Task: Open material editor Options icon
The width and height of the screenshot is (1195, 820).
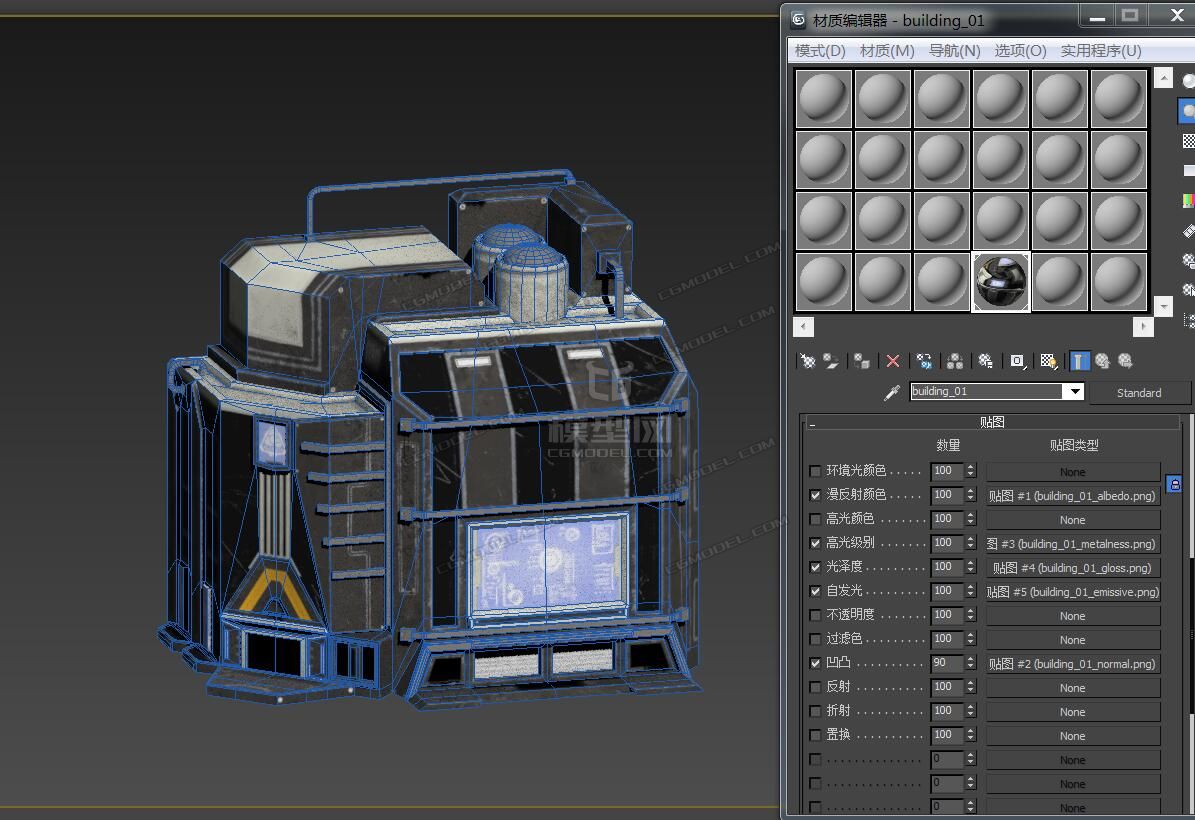Action: pos(1187,261)
